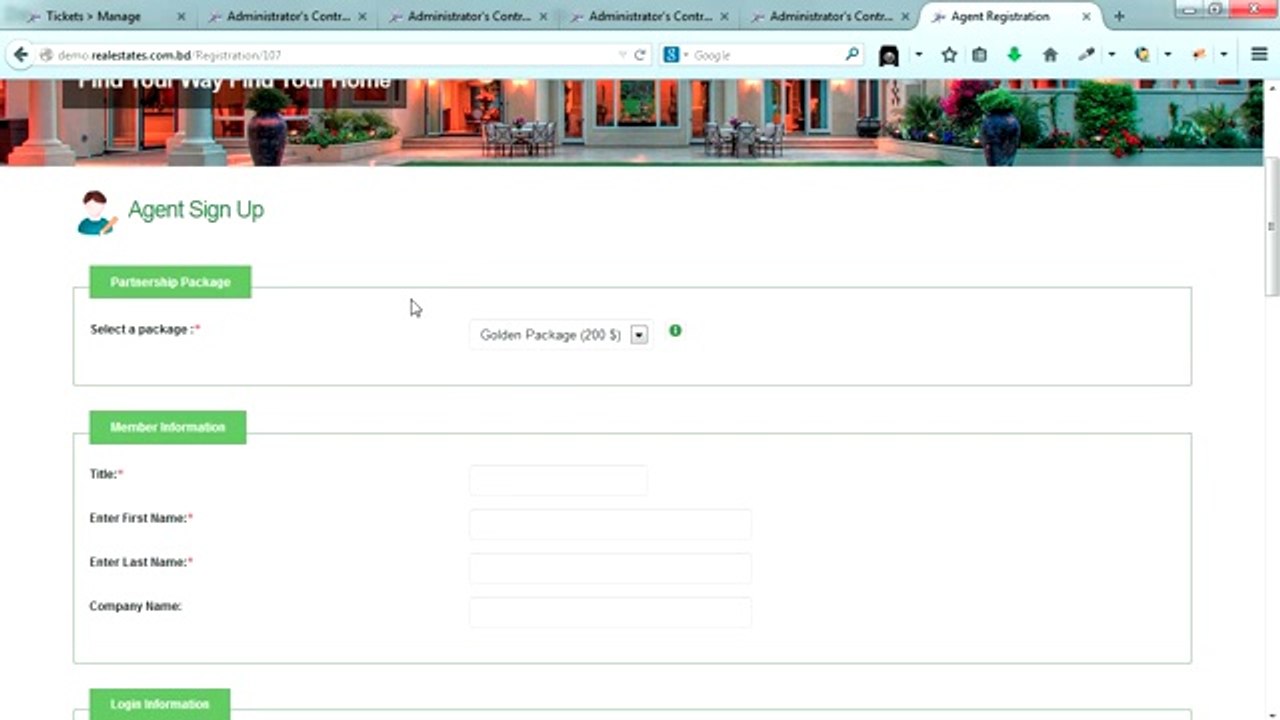
Task: Click the site identity globe icon
Action: coord(46,55)
